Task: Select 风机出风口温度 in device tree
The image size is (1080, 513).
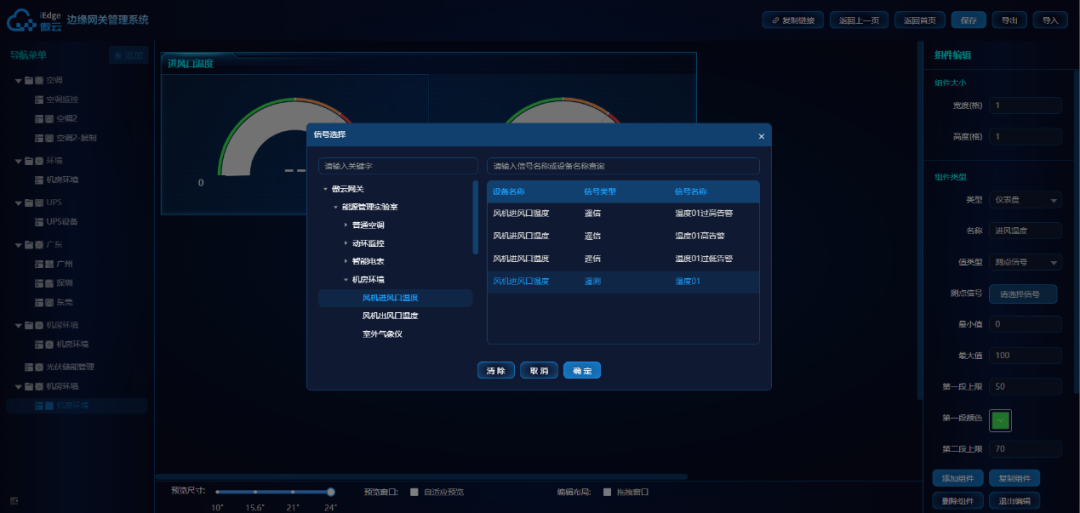Action: 391,316
